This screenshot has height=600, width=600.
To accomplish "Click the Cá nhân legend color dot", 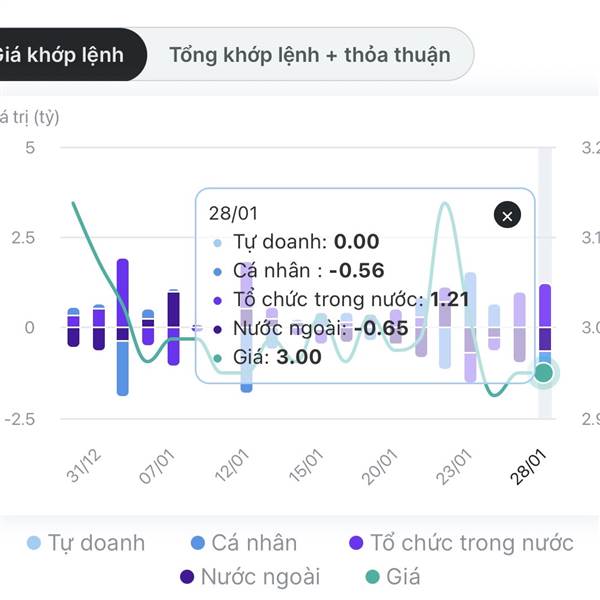I will pyautogui.click(x=199, y=543).
